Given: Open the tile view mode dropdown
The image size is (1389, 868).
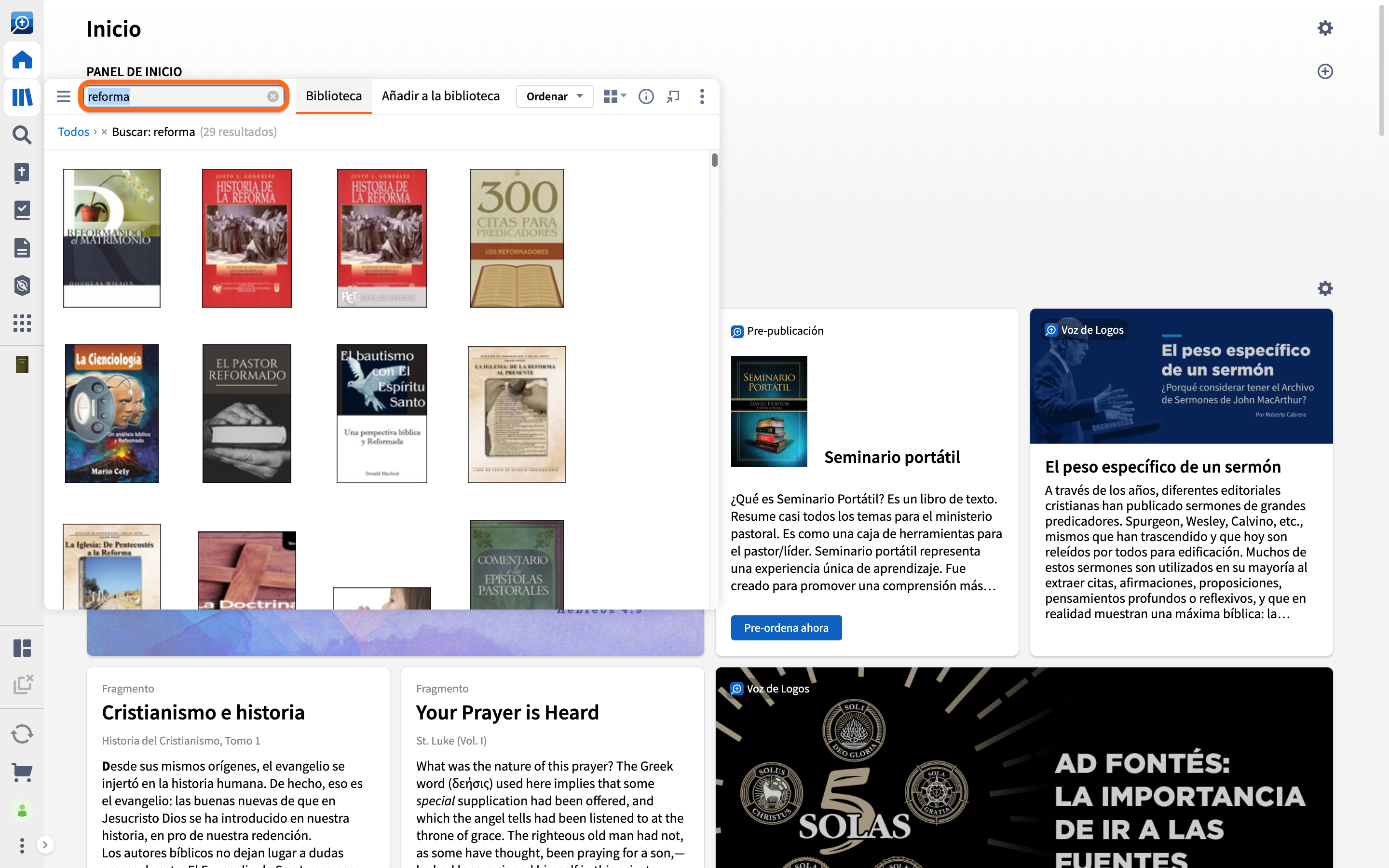Looking at the screenshot, I should pos(615,96).
